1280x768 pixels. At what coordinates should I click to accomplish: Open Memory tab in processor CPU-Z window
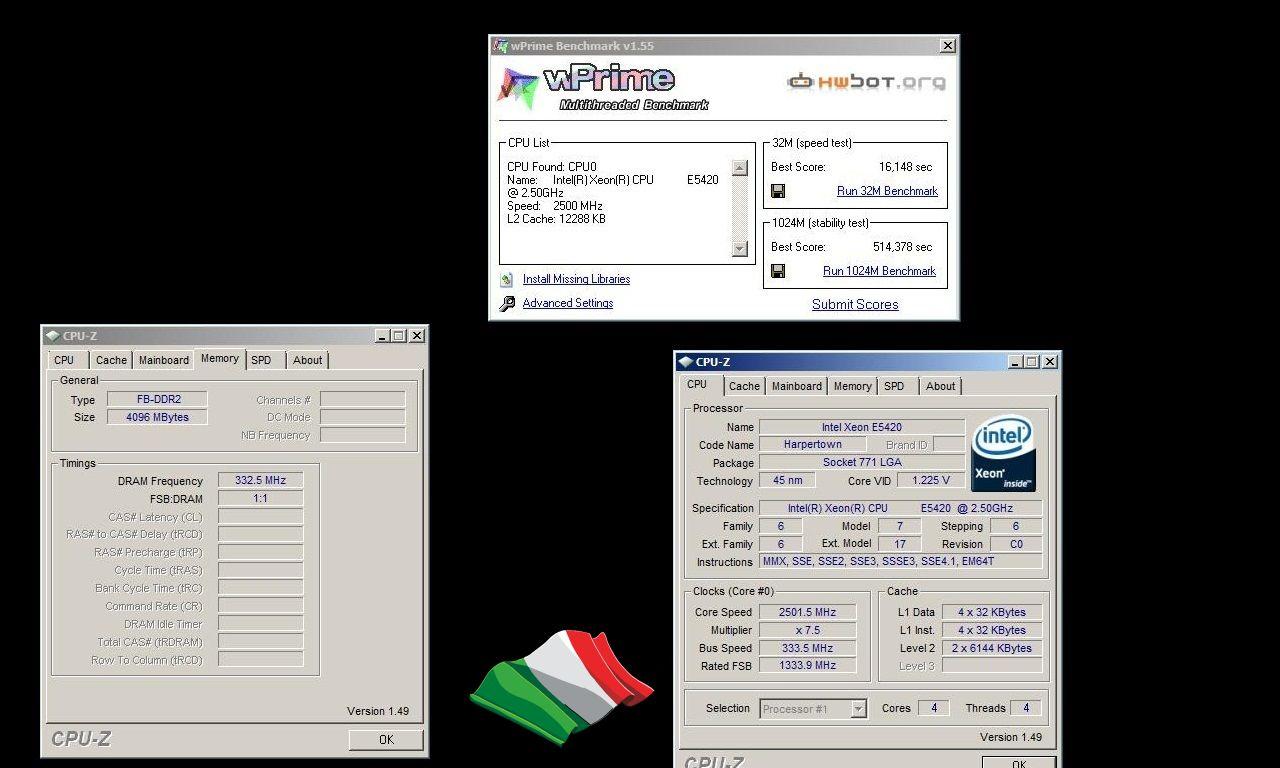pos(852,386)
